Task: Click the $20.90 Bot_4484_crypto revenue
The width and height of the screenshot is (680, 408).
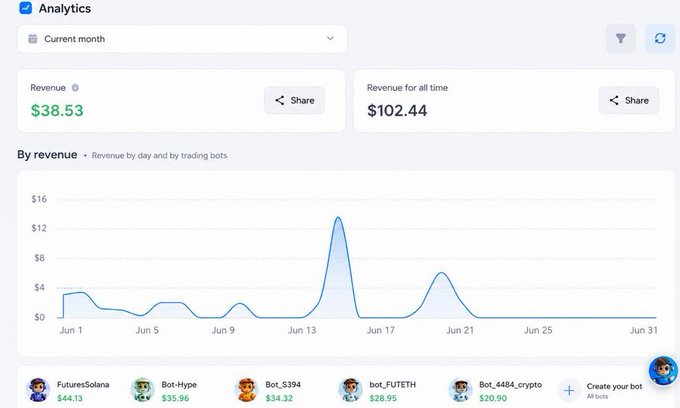Action: pos(493,398)
